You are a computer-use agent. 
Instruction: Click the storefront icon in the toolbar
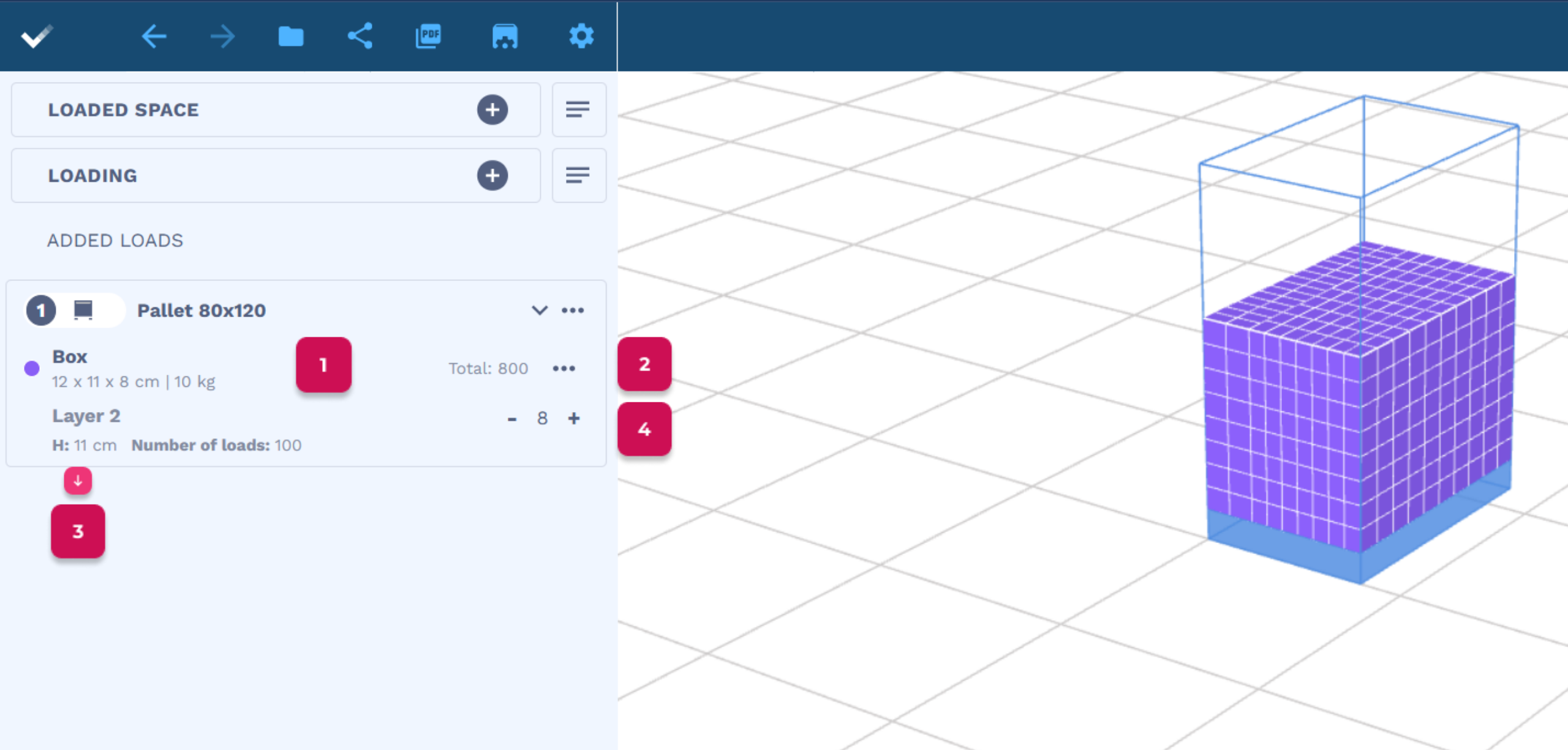[x=505, y=36]
